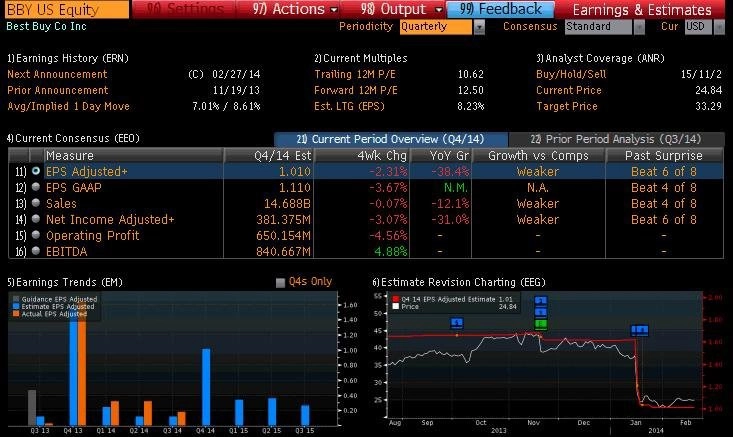The image size is (733, 437).
Task: Switch to Current Period Overview (Q4/14) tab
Action: click(x=391, y=139)
